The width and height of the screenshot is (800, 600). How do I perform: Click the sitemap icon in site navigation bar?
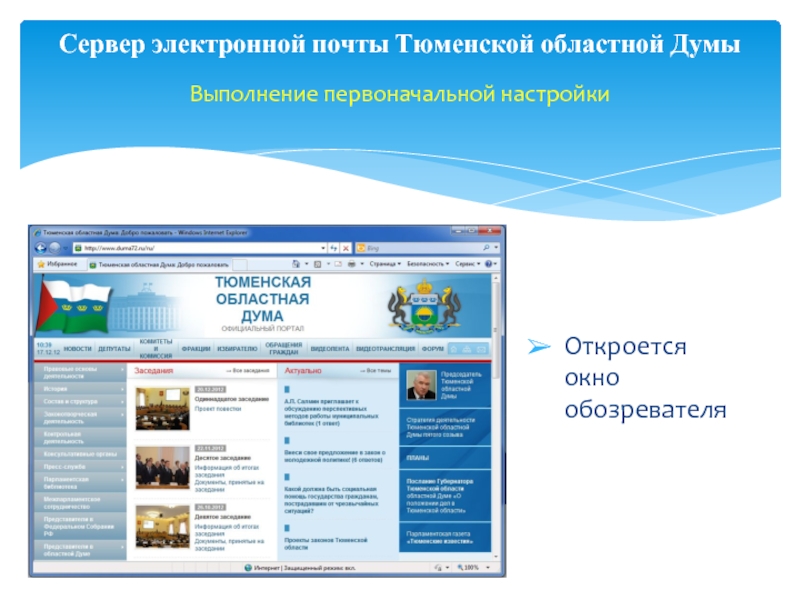[467, 349]
